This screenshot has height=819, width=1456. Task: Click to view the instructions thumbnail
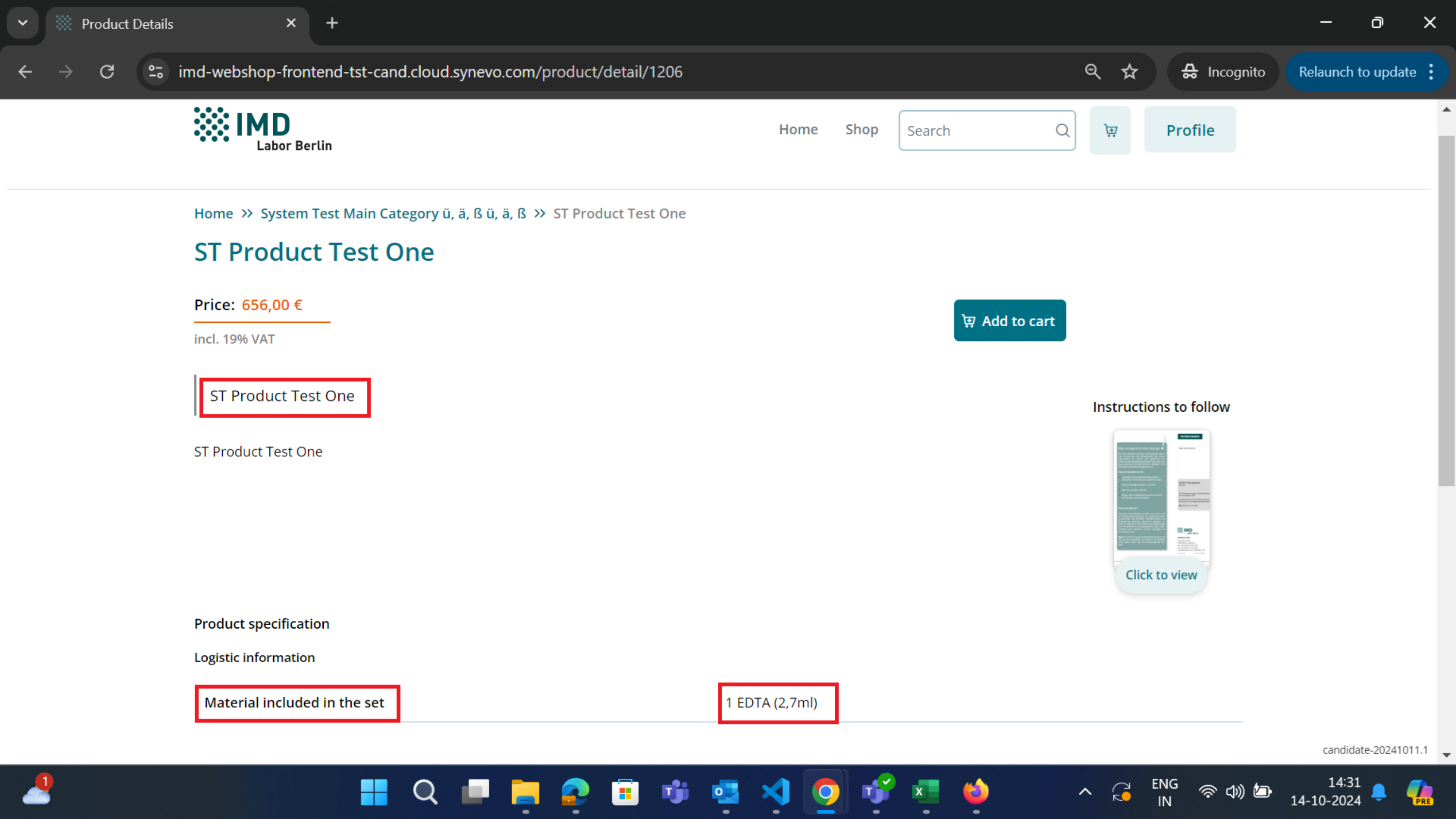[1161, 574]
